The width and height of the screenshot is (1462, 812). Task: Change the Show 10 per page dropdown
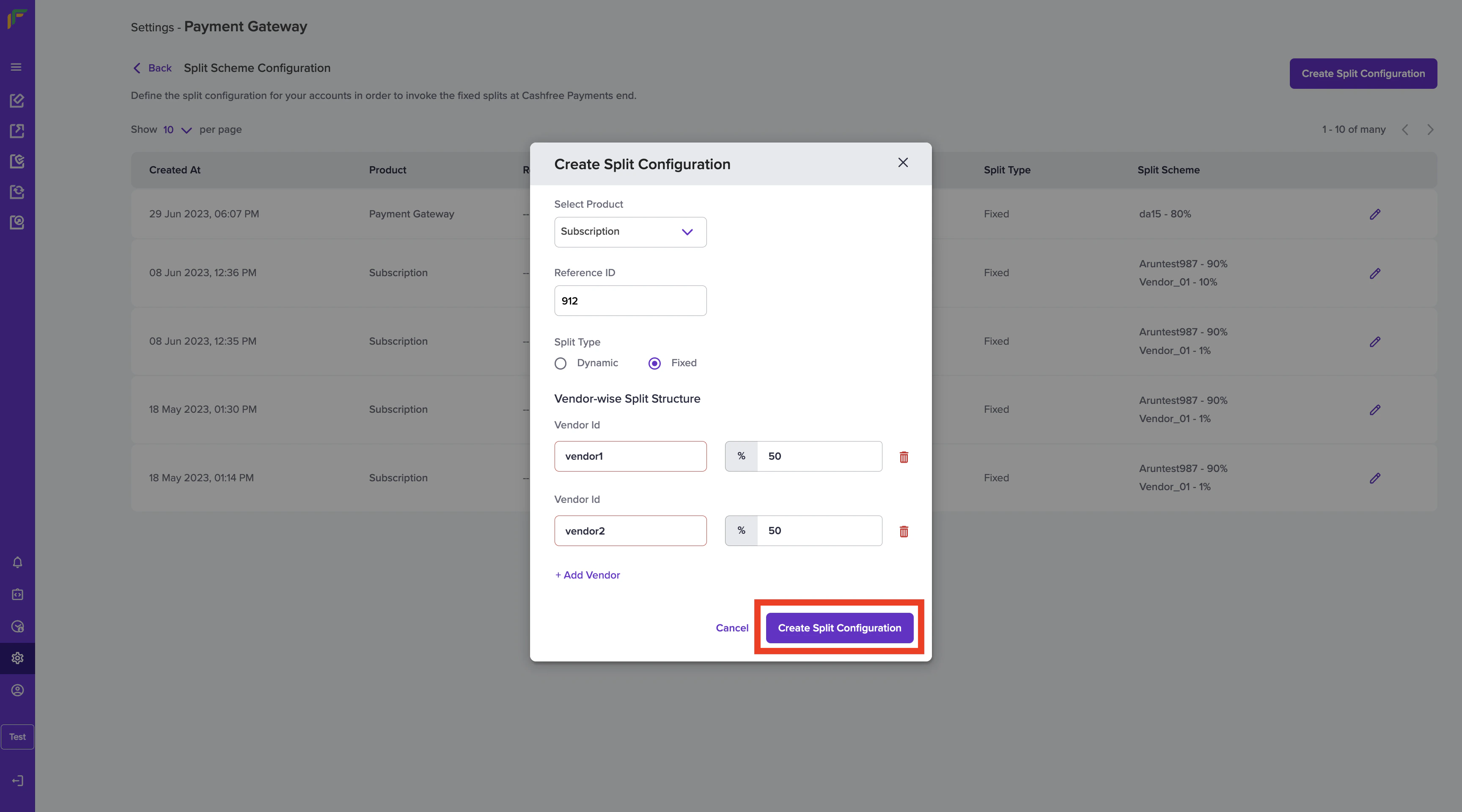coord(176,130)
